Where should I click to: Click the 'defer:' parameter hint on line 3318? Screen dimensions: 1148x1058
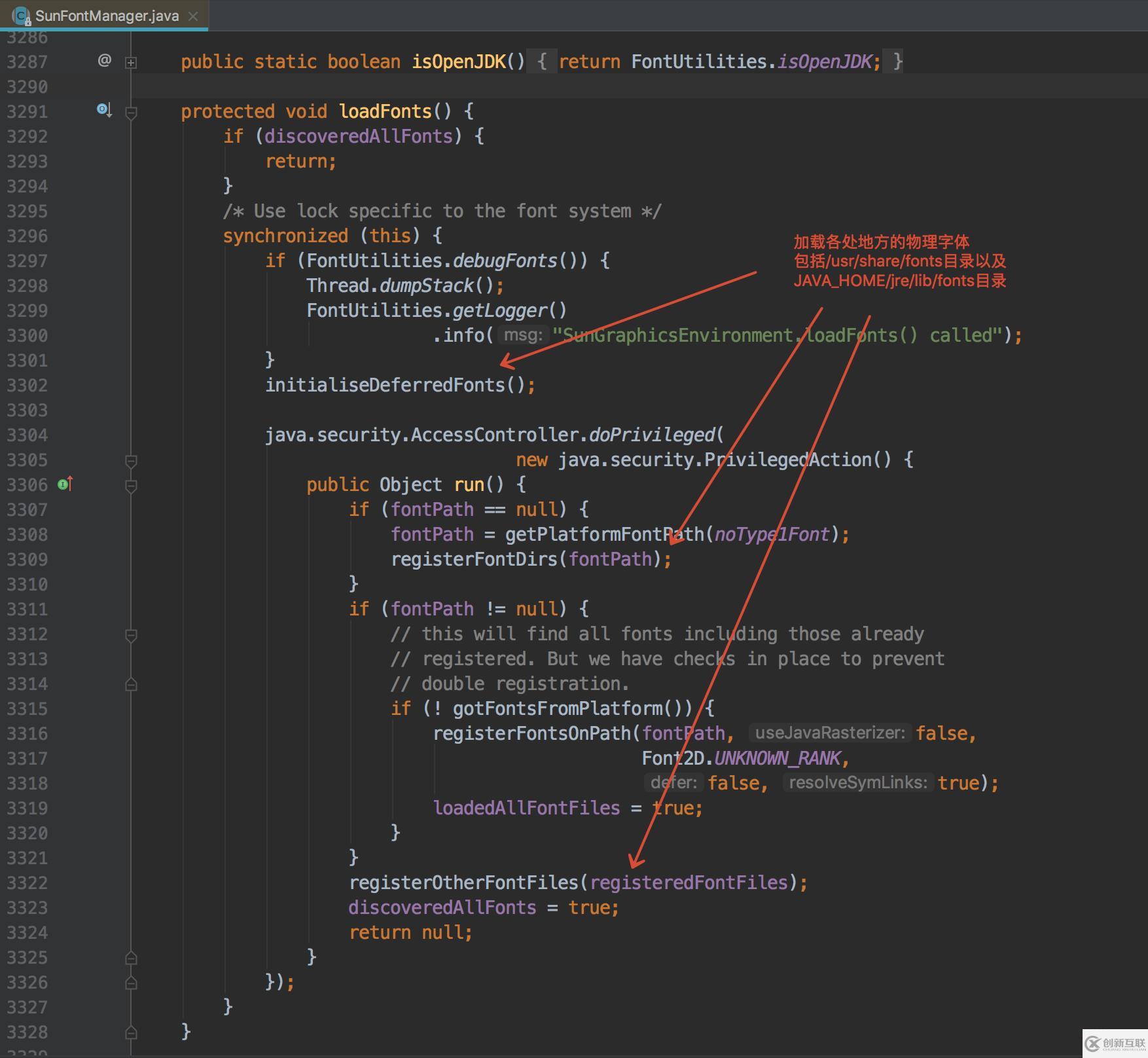point(673,782)
